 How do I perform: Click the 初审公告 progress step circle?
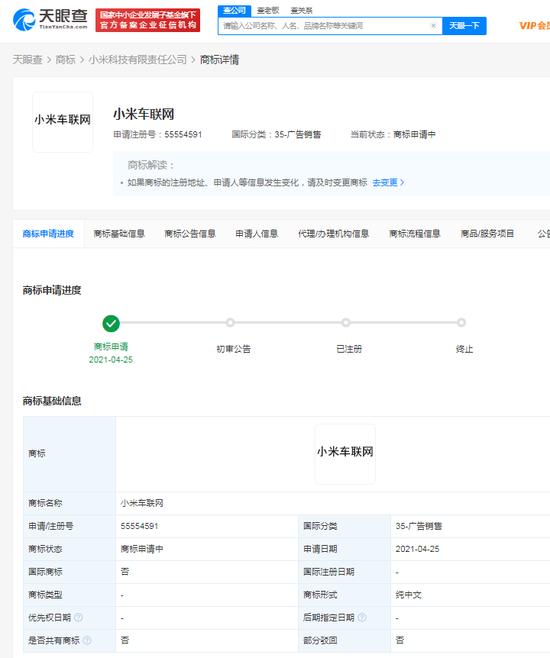click(x=230, y=323)
